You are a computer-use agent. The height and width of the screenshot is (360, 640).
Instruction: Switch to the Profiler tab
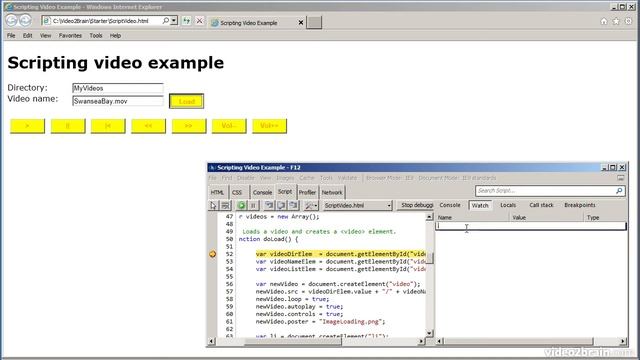point(307,192)
